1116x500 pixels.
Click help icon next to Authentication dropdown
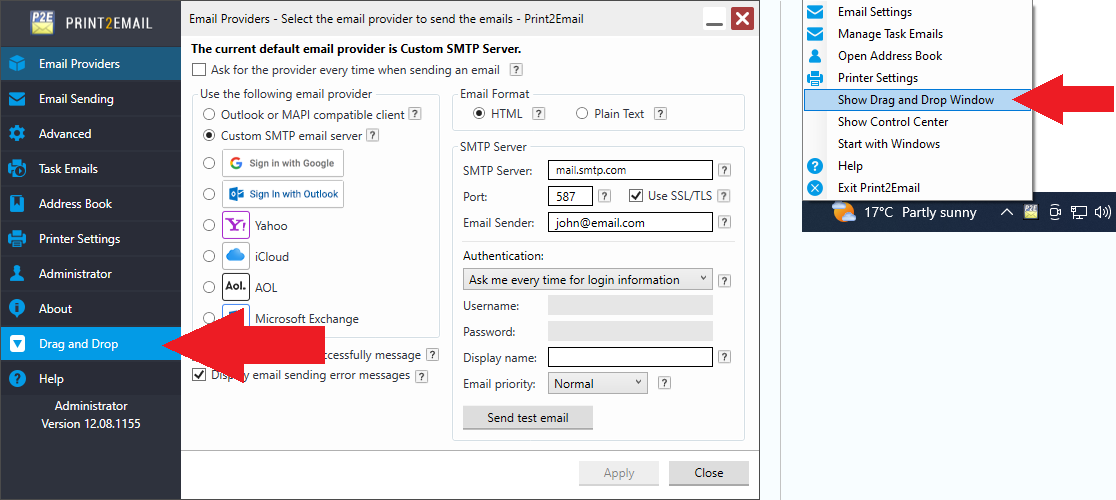click(x=725, y=280)
